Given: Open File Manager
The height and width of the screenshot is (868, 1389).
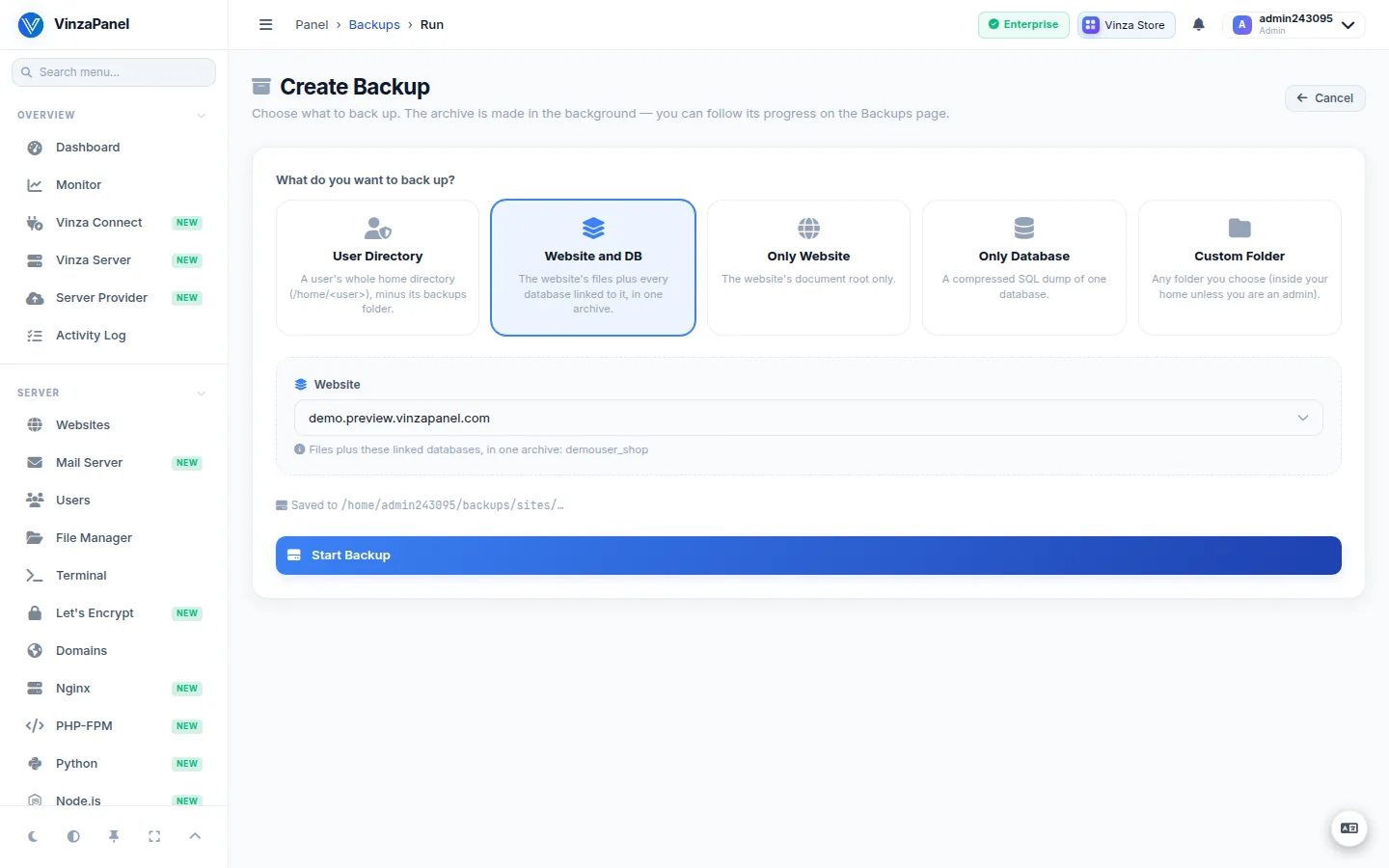Looking at the screenshot, I should pyautogui.click(x=114, y=538).
